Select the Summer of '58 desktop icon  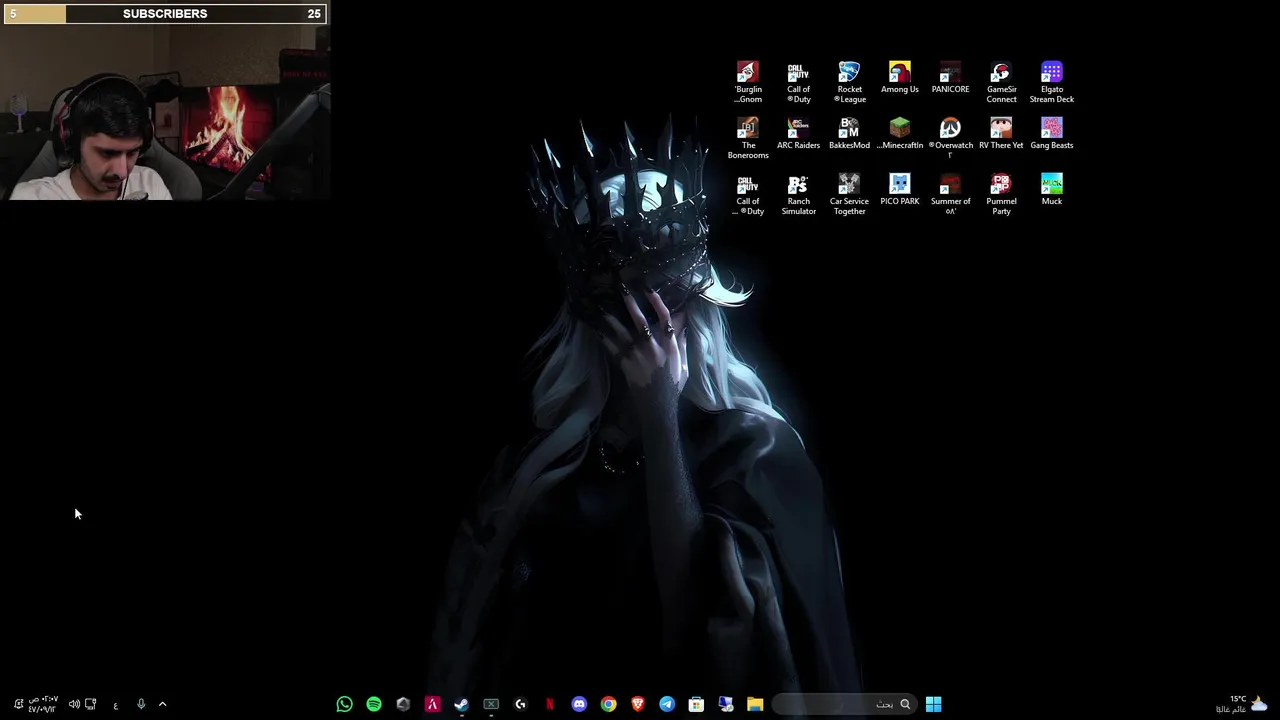(x=950, y=194)
